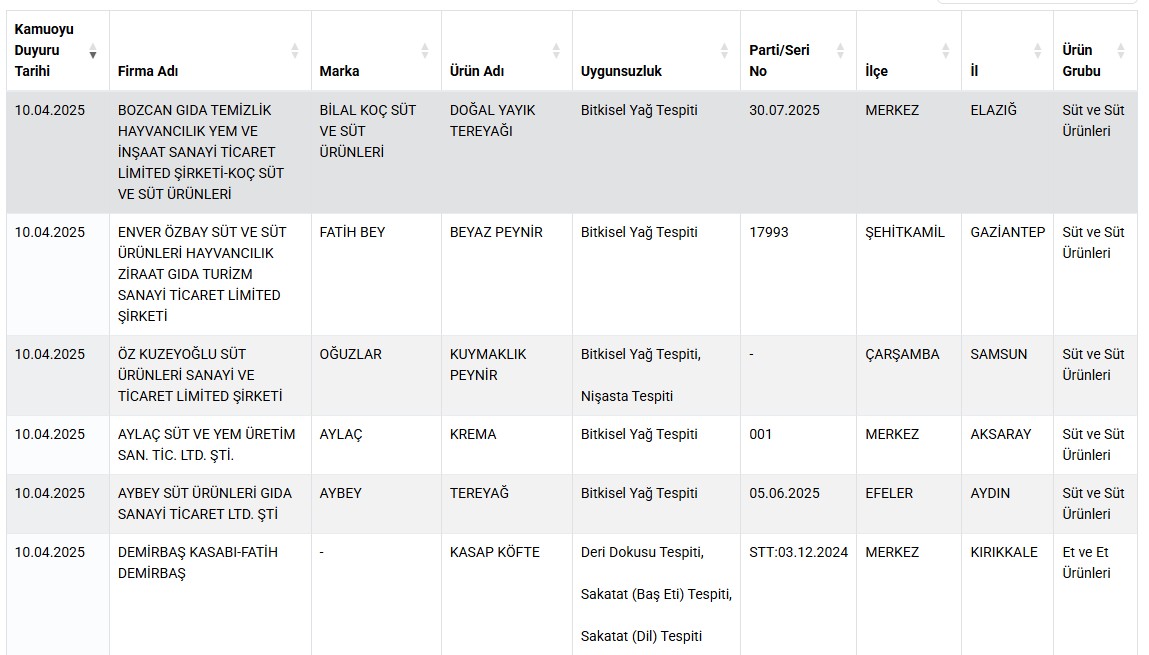Viewport: 1149px width, 655px height.
Task: Click KUYMAKLIK PEYNİR product cell
Action: click(x=507, y=375)
